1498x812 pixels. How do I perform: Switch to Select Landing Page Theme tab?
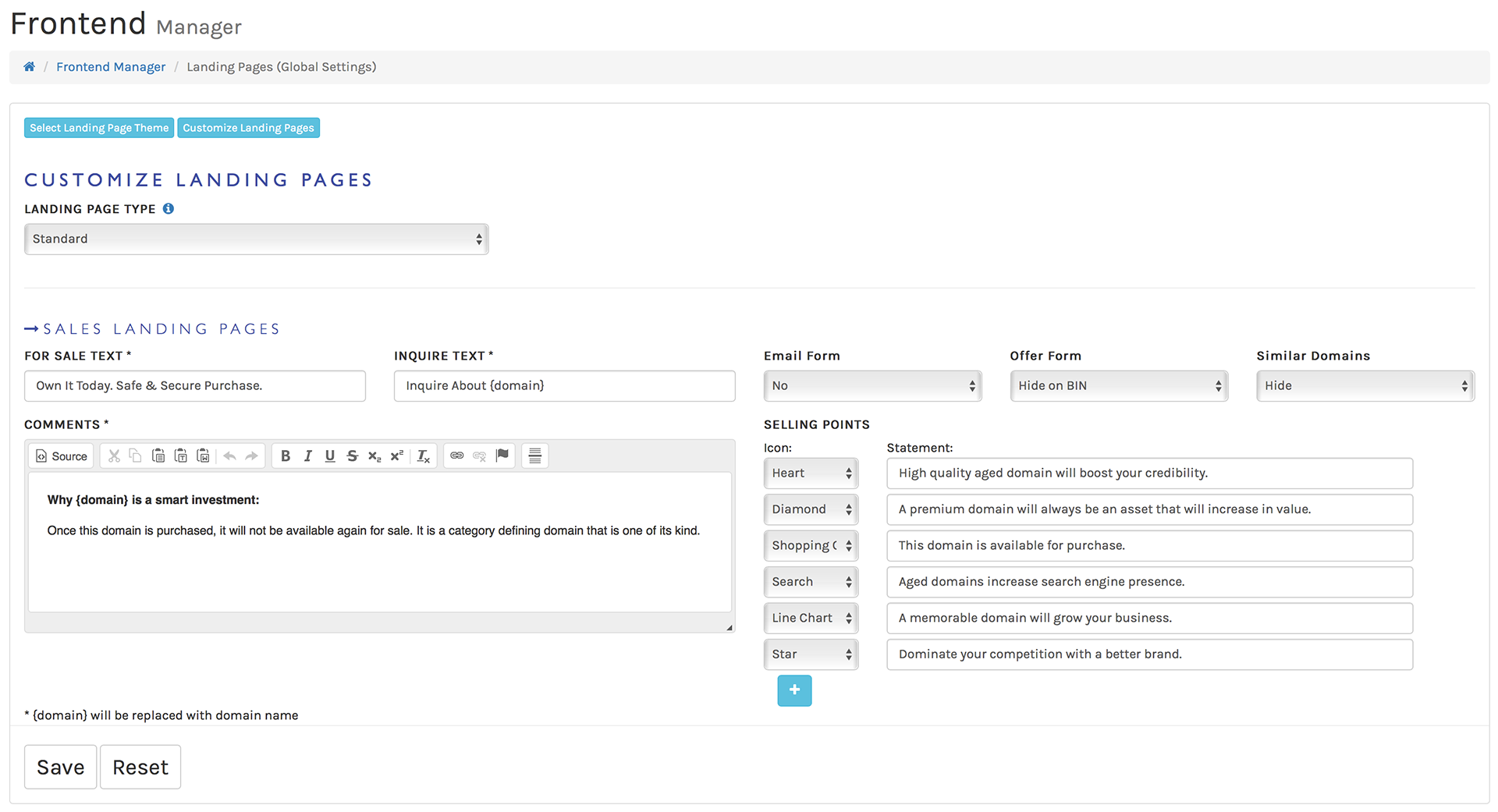pos(99,128)
